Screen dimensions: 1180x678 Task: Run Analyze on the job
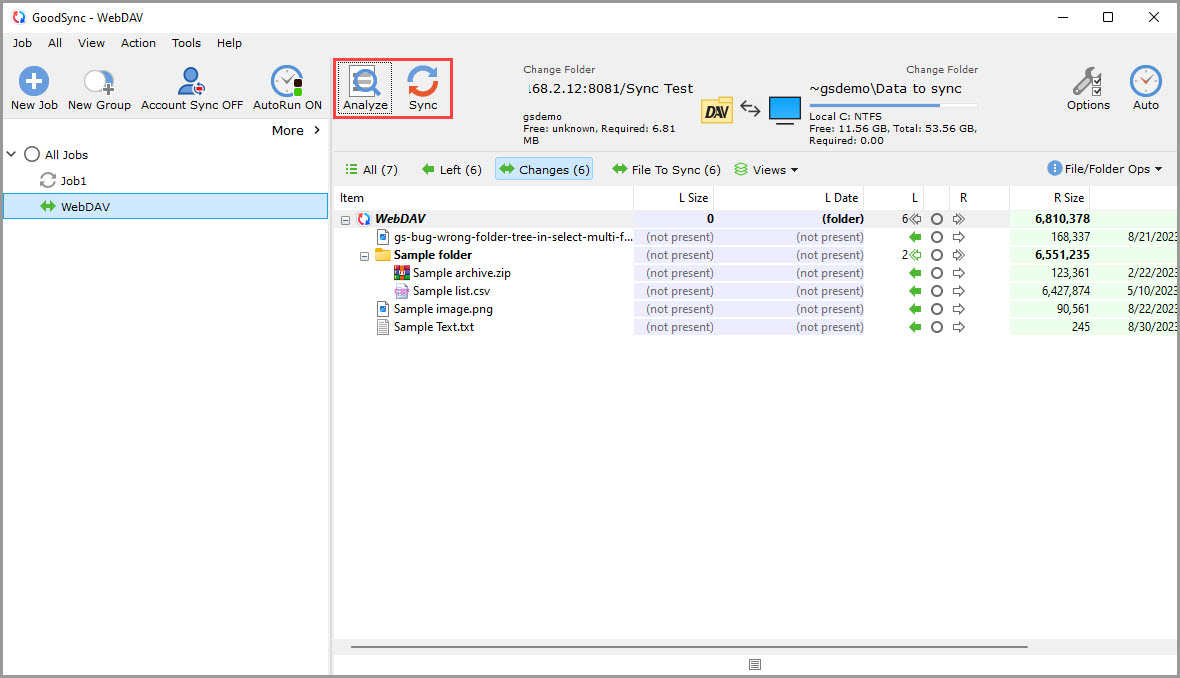point(365,88)
